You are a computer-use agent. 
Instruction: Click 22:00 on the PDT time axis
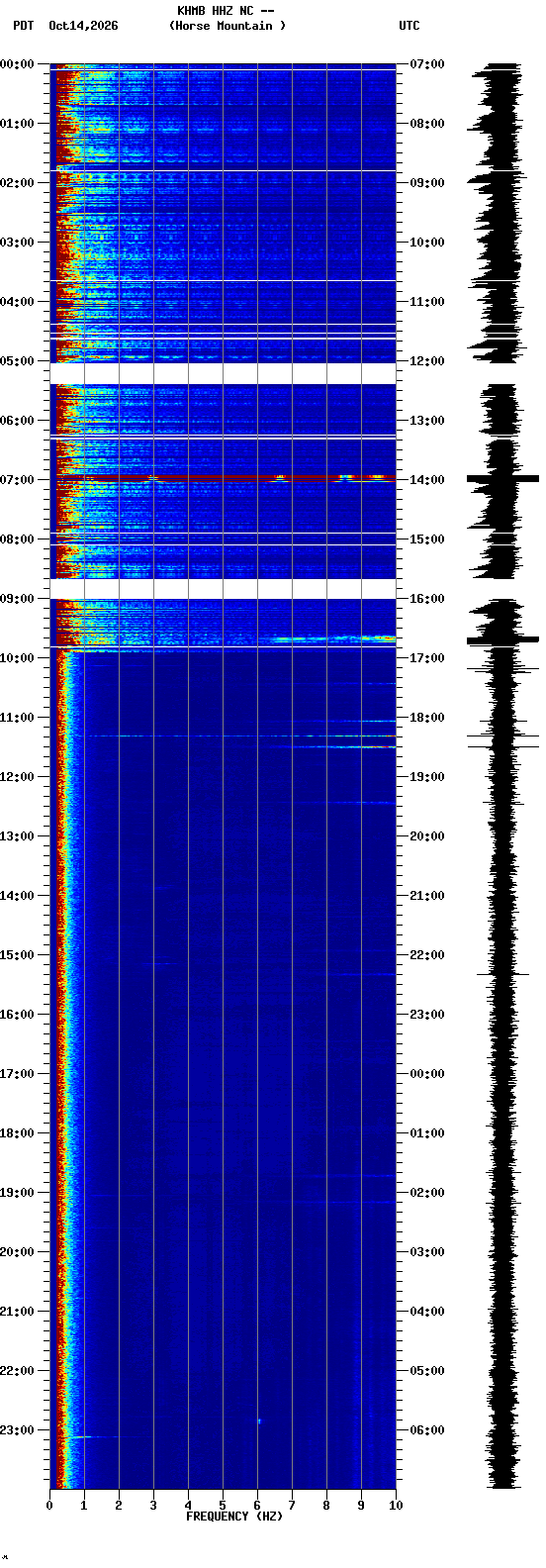point(17,1371)
